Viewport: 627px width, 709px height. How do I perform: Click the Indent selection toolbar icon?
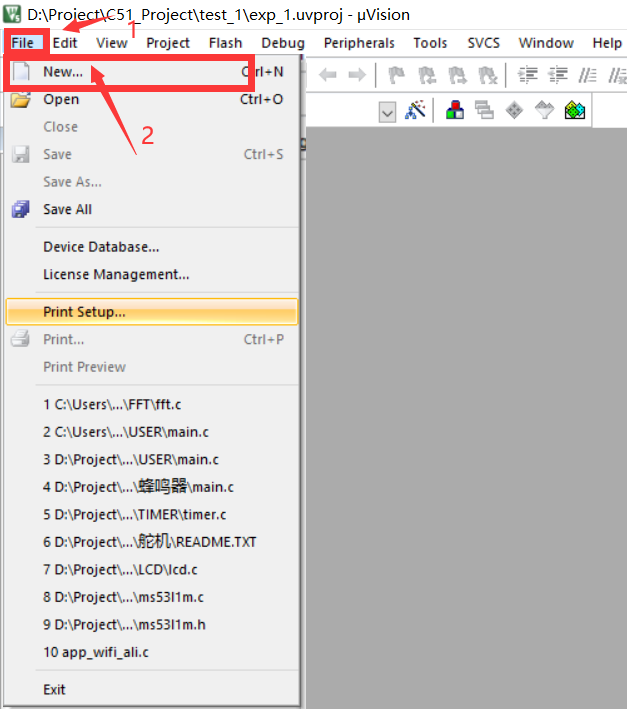coord(528,75)
